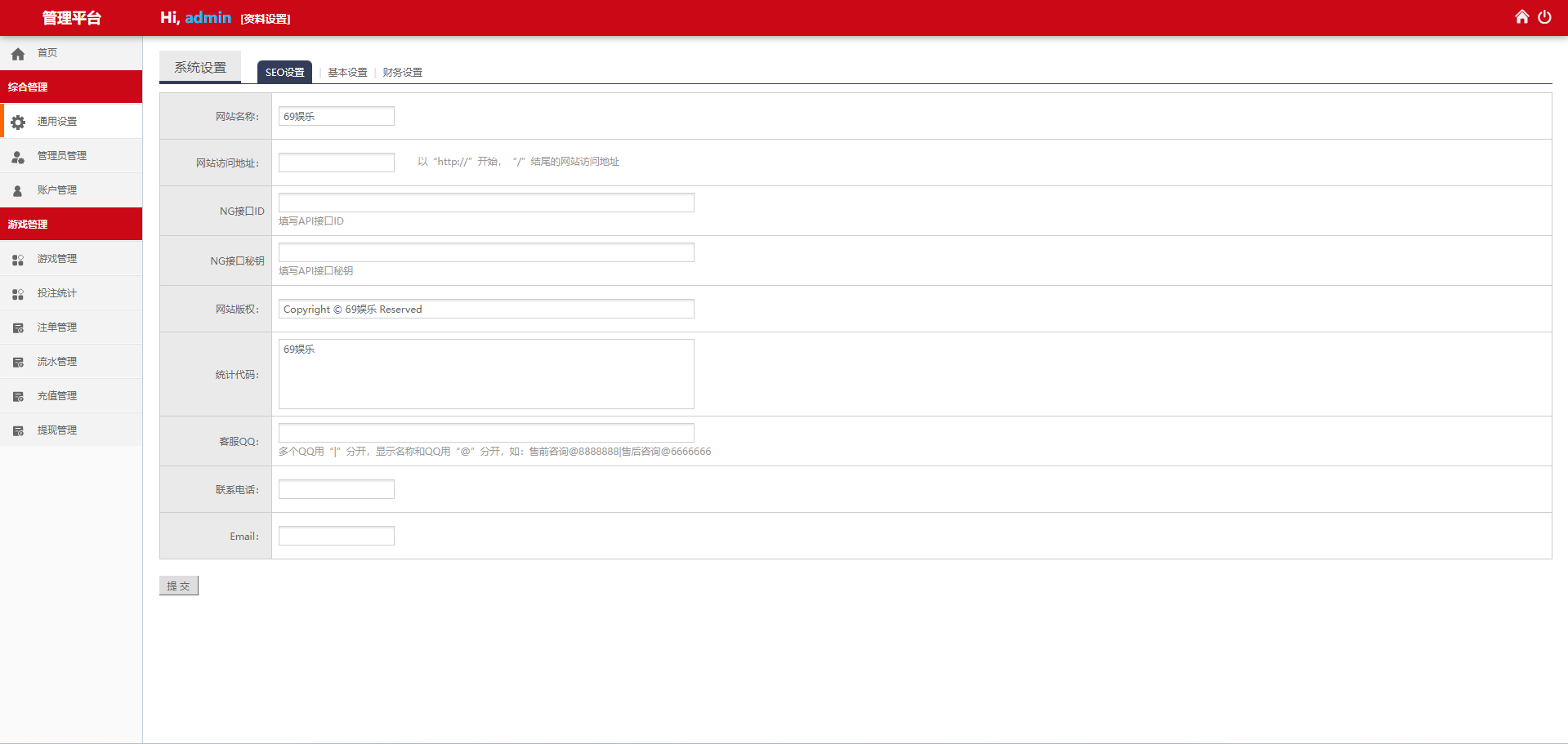Click the 综合管理 section header
Screen dimensions: 1568x744
point(71,87)
